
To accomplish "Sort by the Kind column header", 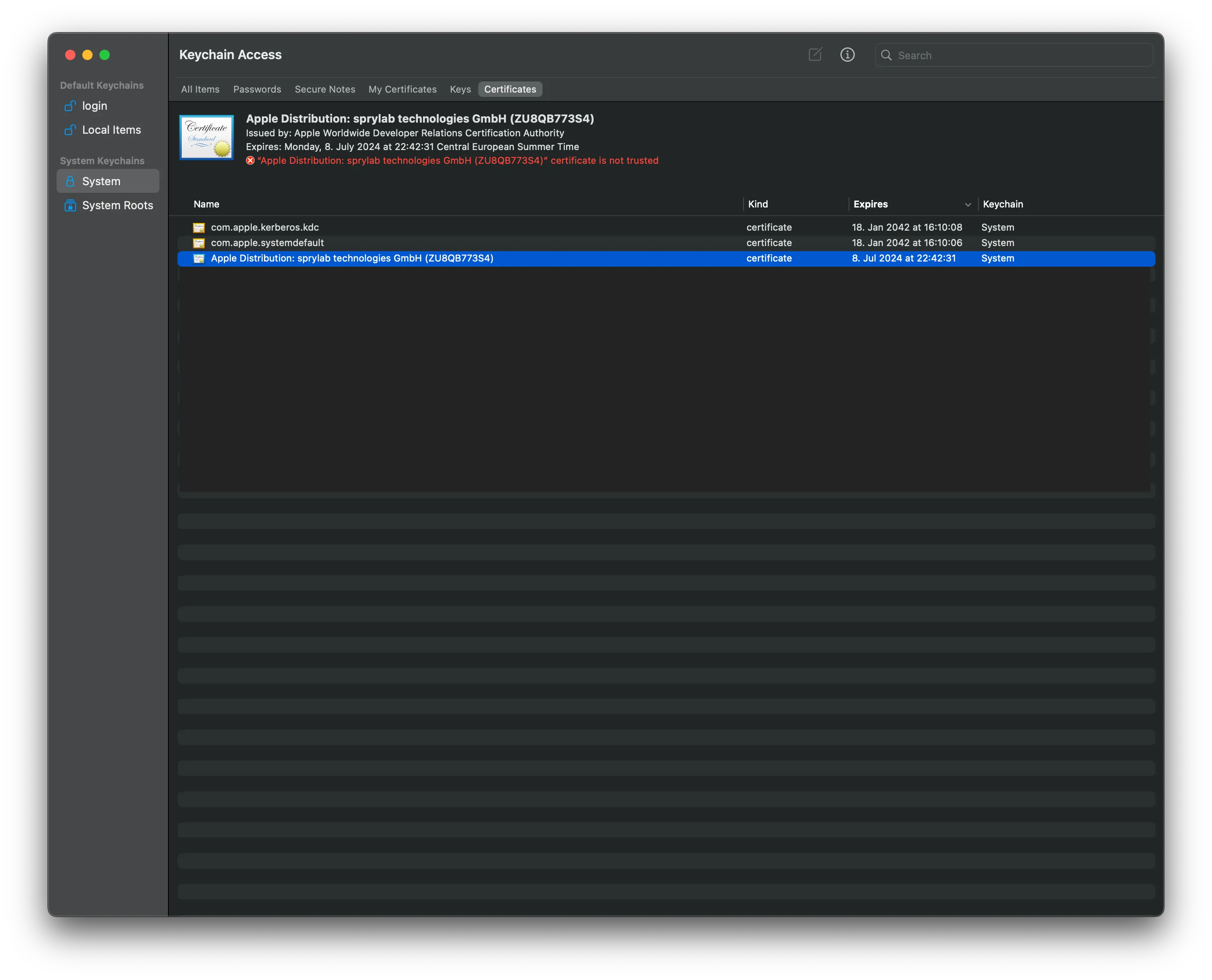I will pyautogui.click(x=758, y=204).
